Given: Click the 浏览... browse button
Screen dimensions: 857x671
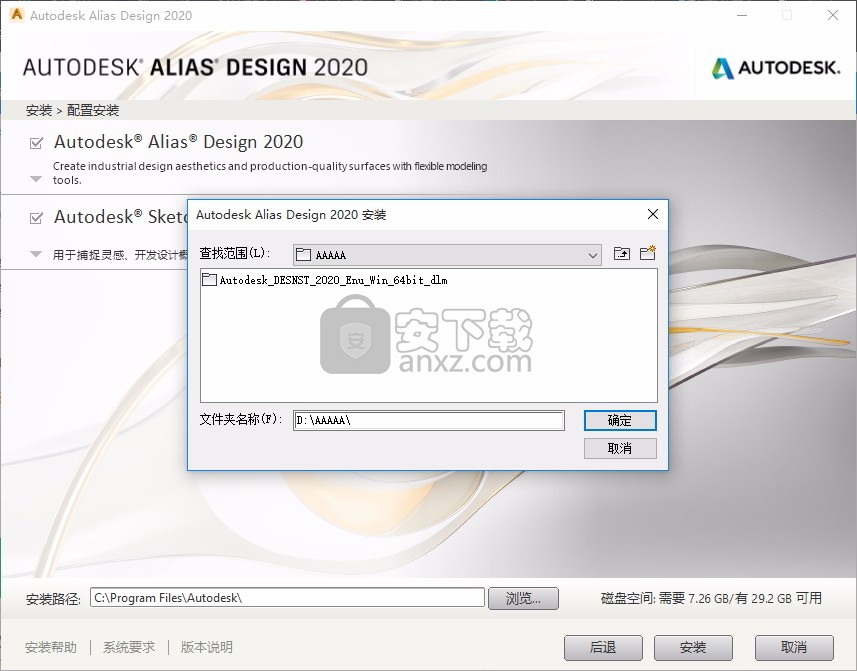Looking at the screenshot, I should pos(523,598).
